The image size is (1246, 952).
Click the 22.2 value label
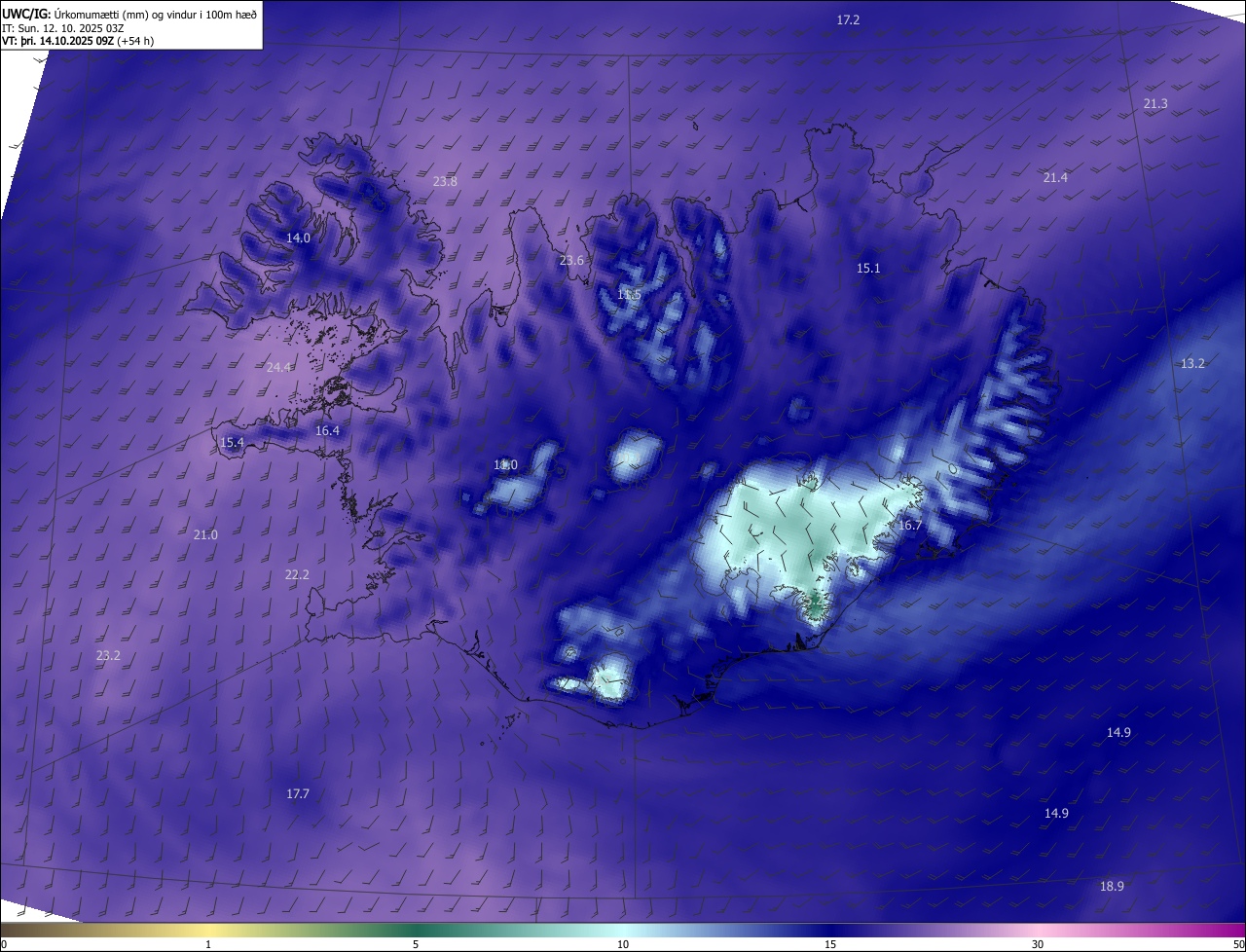pyautogui.click(x=297, y=574)
